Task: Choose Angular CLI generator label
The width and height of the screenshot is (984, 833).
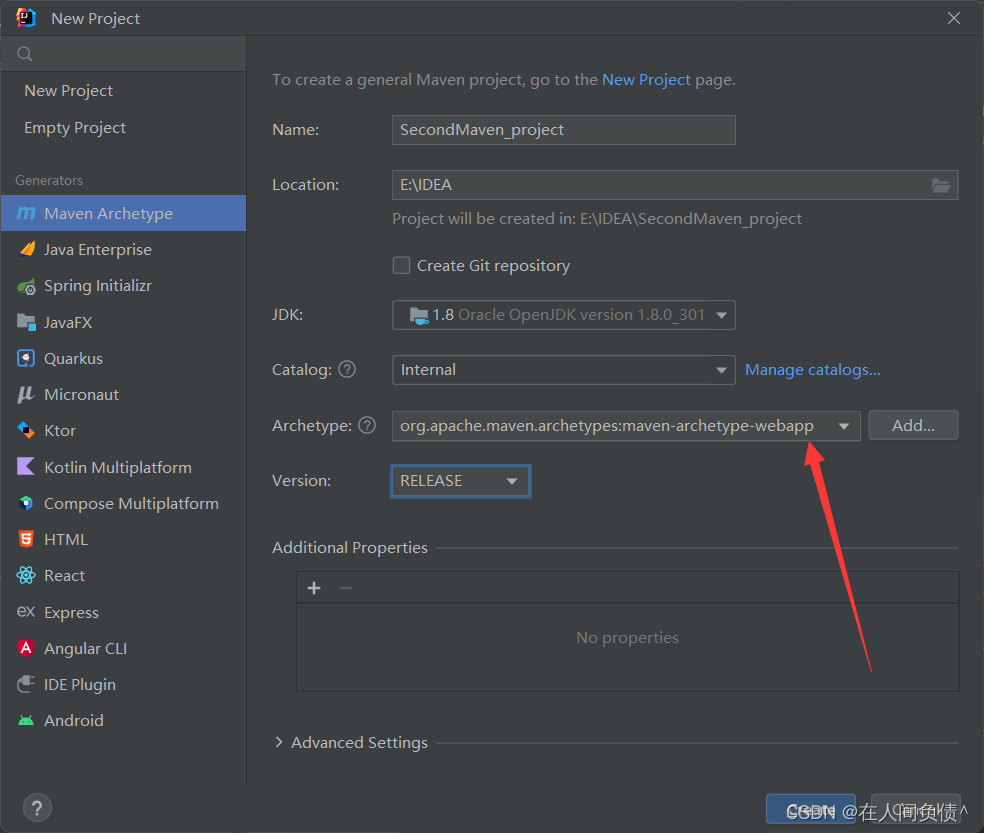Action: [85, 648]
